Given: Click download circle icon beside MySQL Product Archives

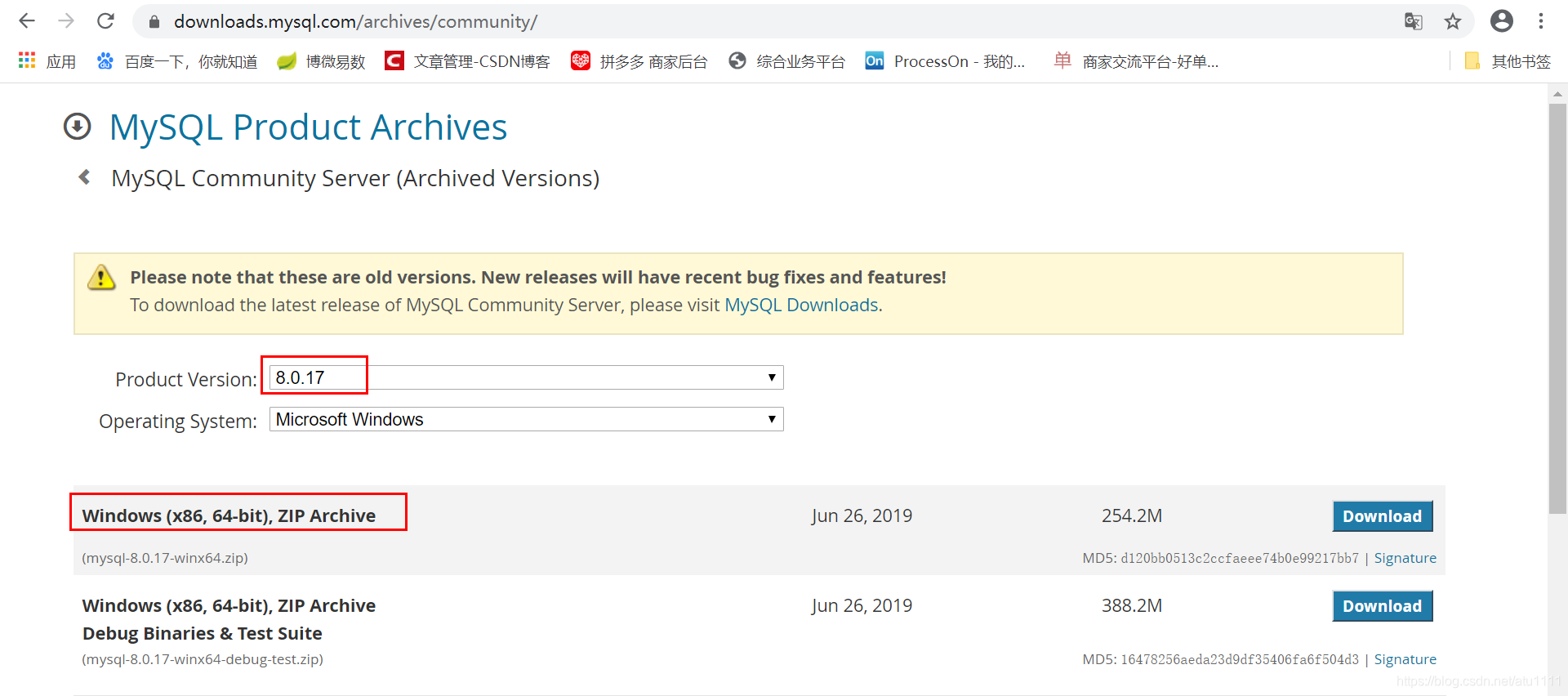Looking at the screenshot, I should pyautogui.click(x=78, y=127).
